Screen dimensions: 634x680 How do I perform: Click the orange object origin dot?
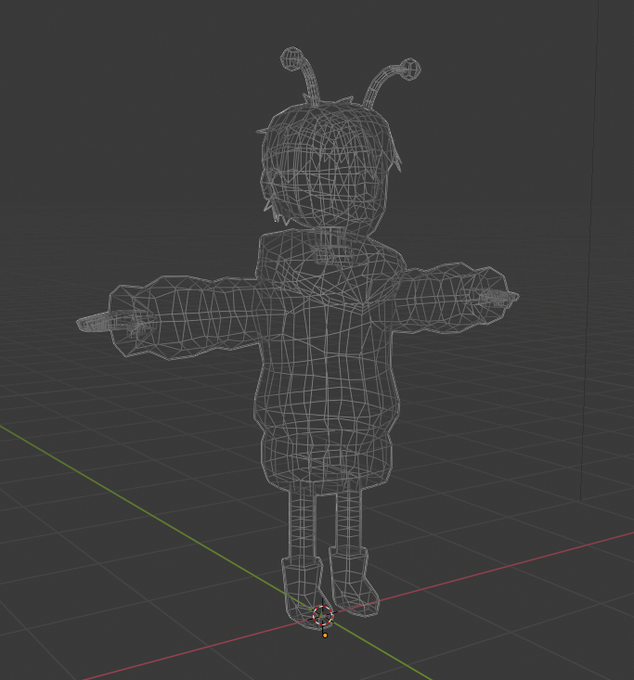point(325,635)
